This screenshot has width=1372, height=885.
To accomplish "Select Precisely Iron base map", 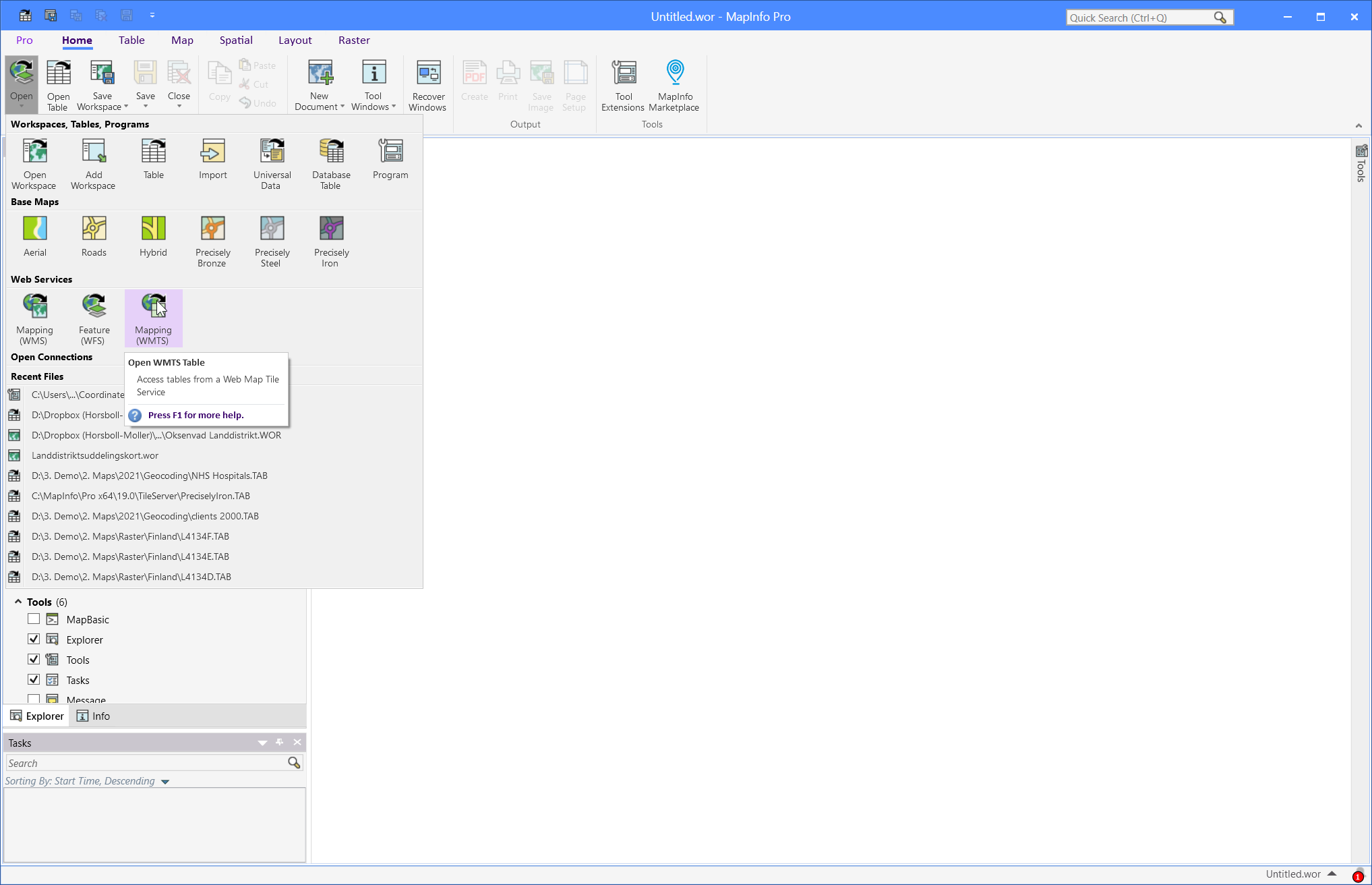I will pyautogui.click(x=331, y=241).
